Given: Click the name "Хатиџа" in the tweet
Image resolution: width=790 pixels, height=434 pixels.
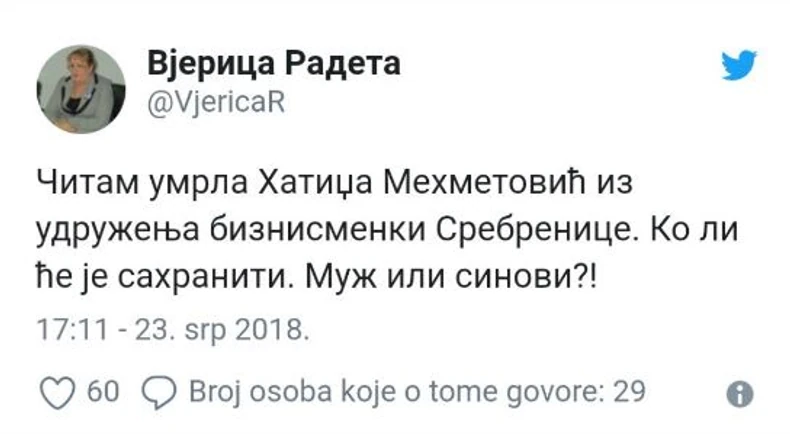Looking at the screenshot, I should 333,184.
